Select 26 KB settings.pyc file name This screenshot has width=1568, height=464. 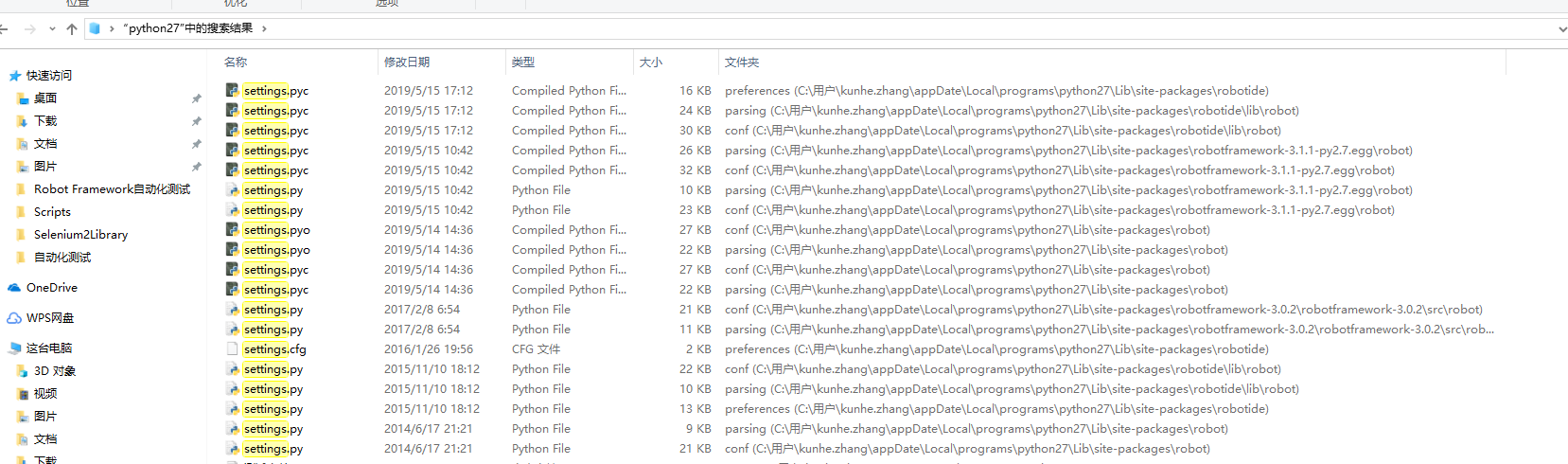click(275, 151)
